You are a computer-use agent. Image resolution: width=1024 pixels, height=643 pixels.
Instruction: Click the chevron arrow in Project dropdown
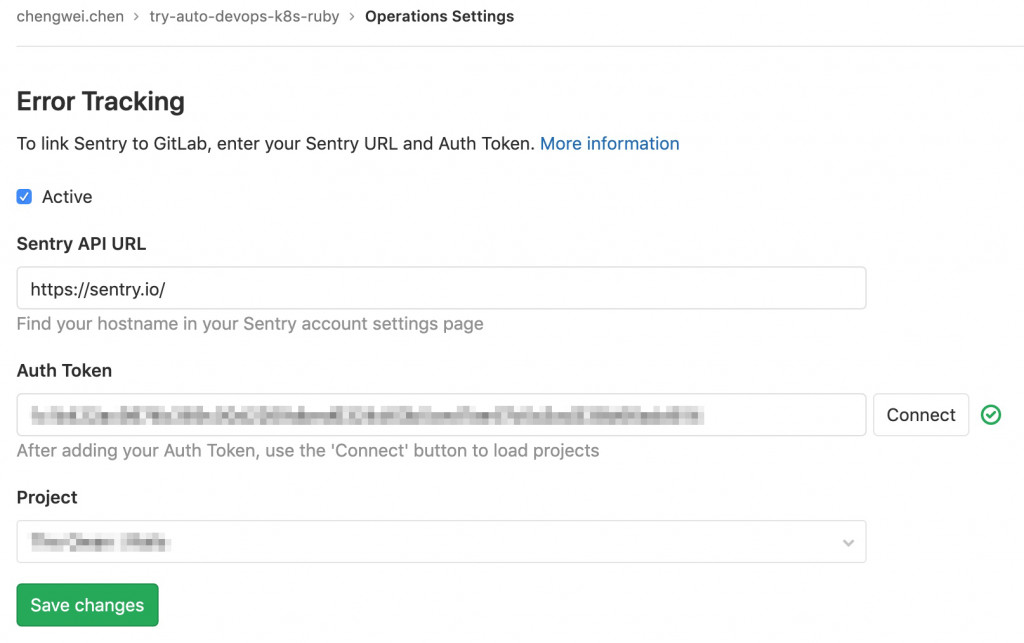(848, 543)
